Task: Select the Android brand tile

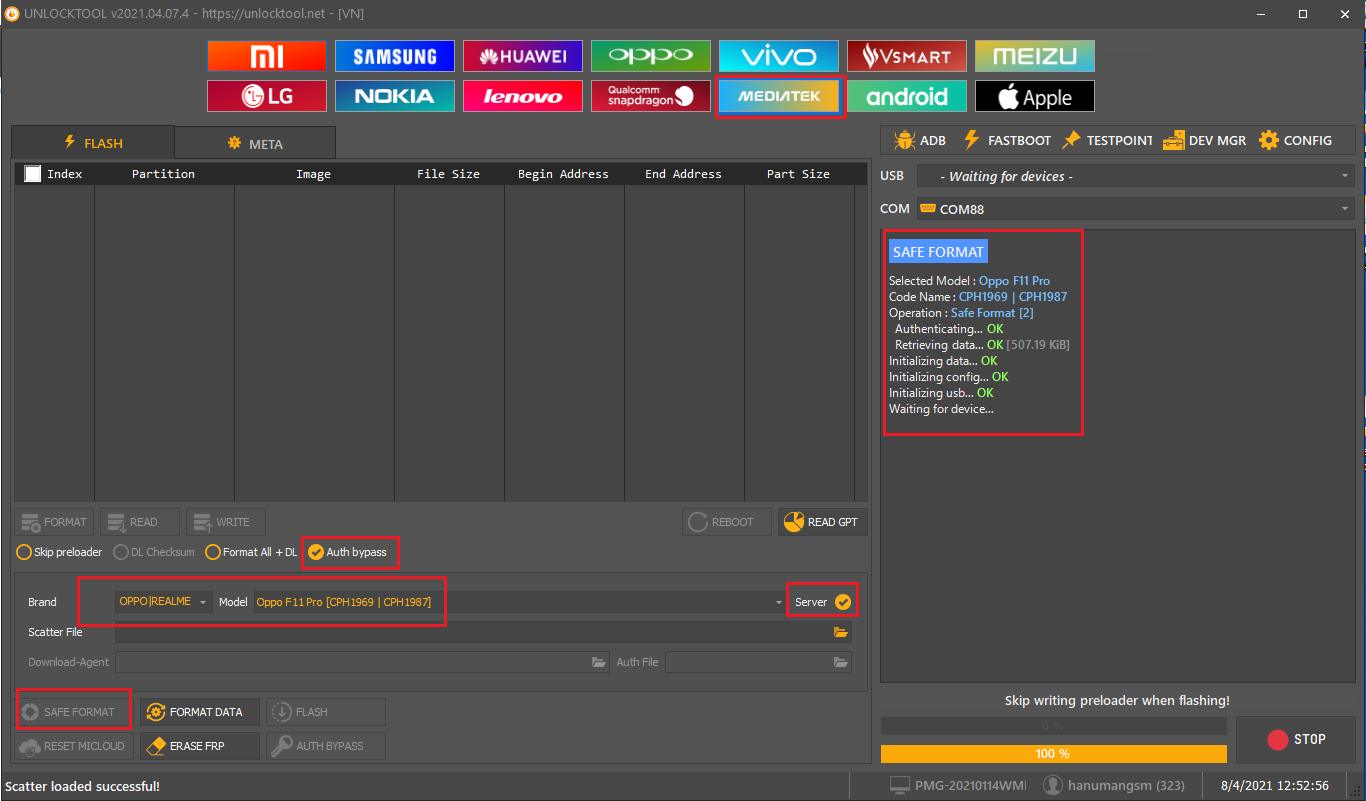Action: point(907,96)
